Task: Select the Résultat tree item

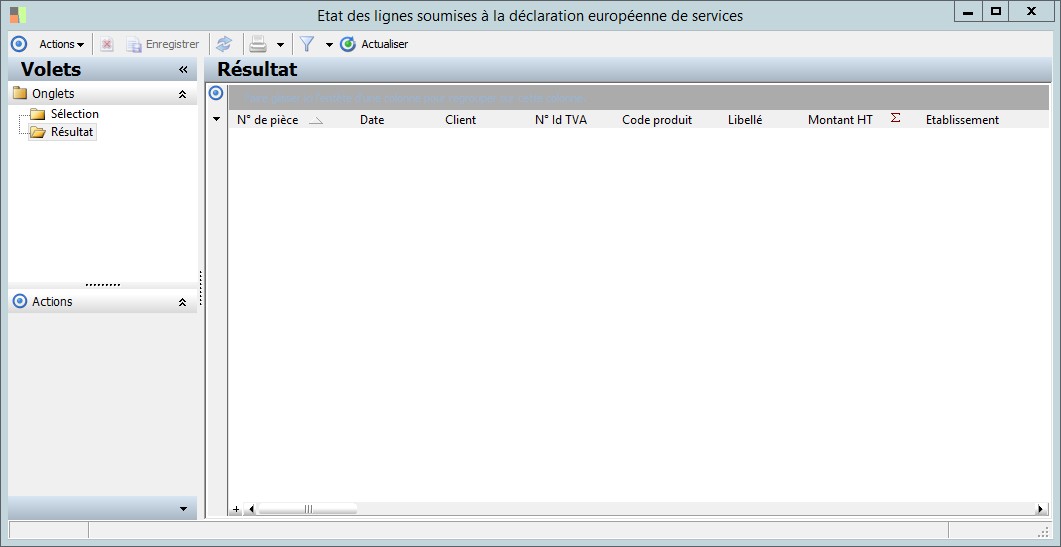Action: pyautogui.click(x=72, y=132)
